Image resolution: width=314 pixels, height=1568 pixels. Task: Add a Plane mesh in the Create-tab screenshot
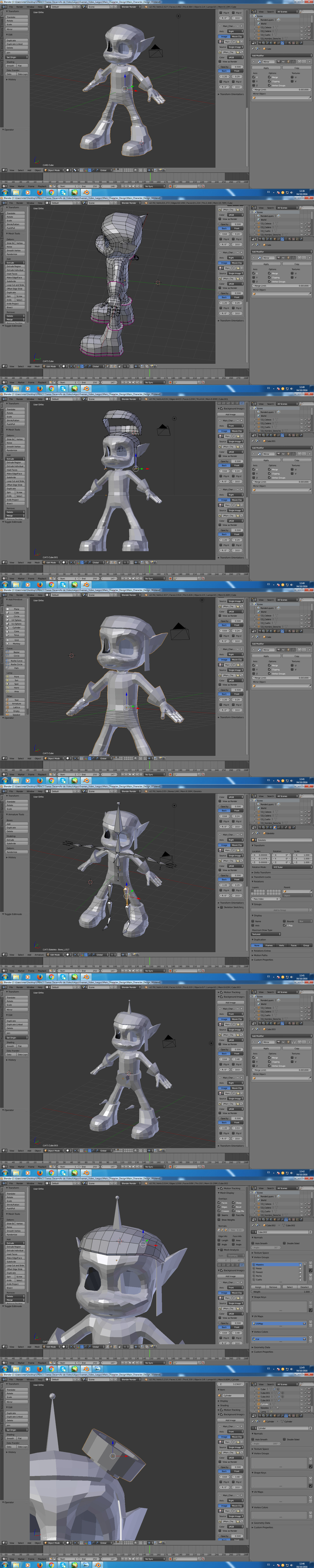[x=15, y=609]
